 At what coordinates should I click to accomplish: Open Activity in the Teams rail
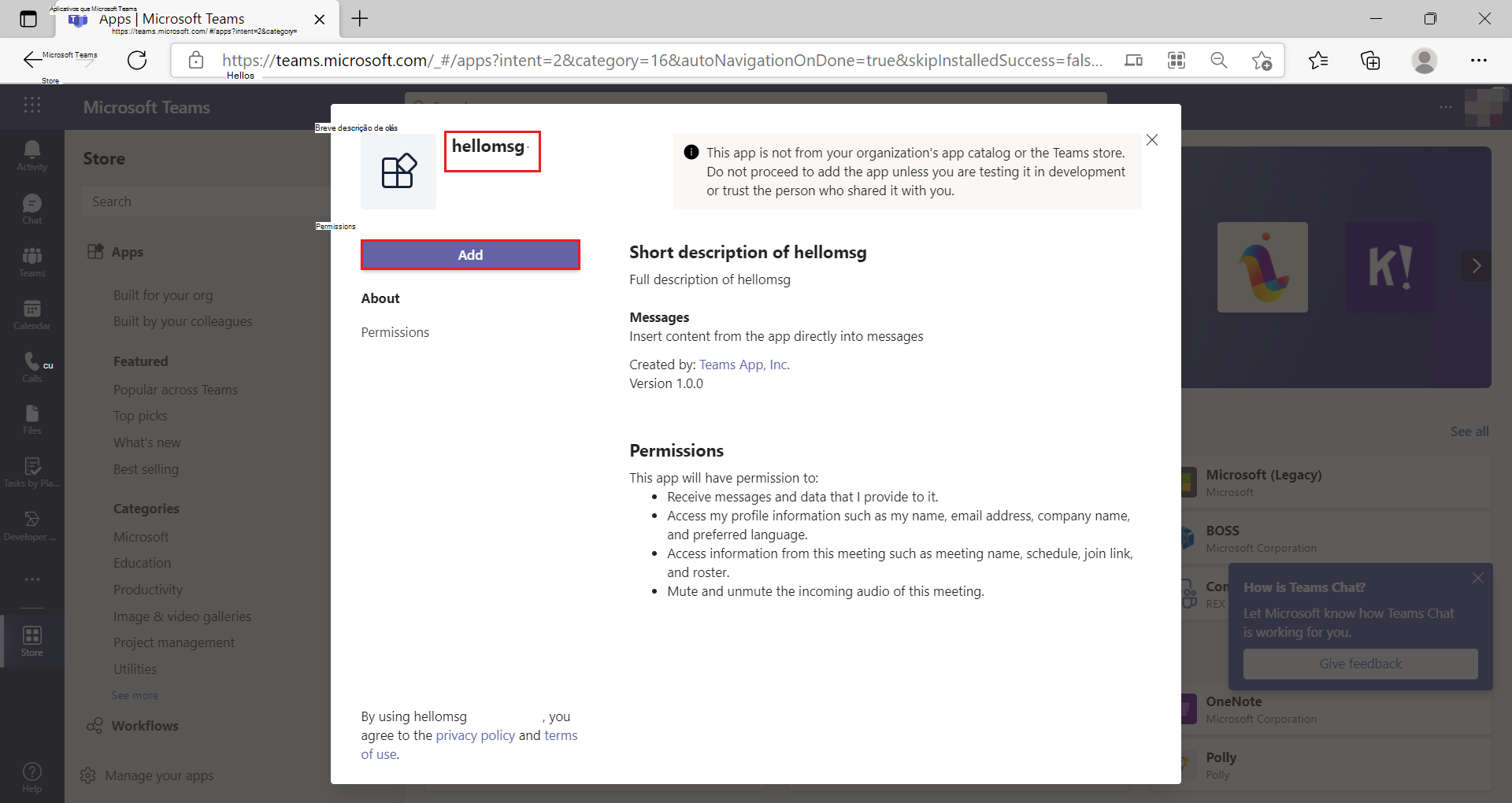click(32, 156)
